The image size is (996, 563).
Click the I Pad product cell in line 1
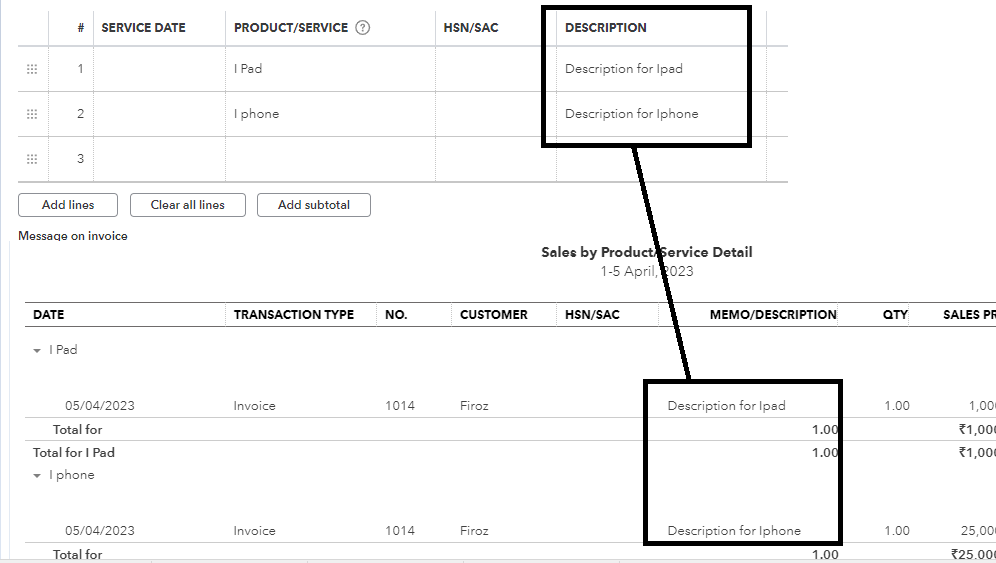[x=330, y=69]
